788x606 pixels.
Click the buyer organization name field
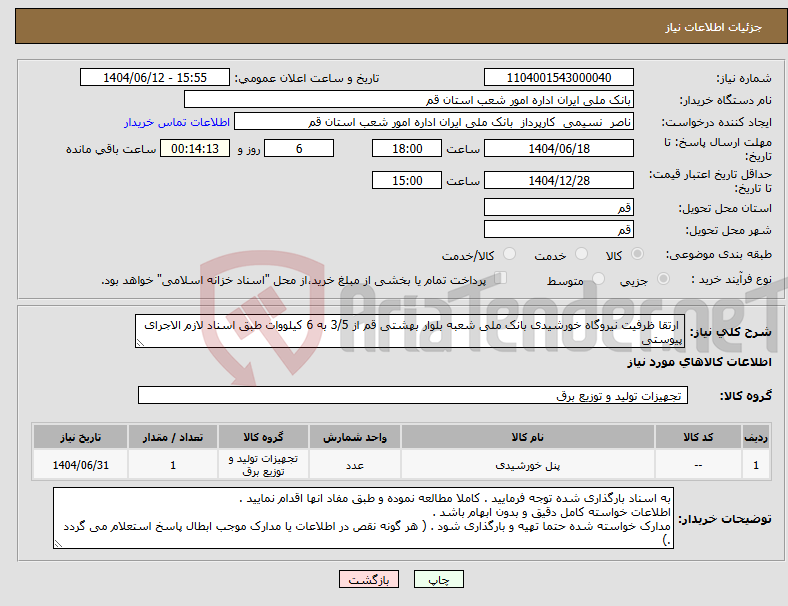click(409, 99)
